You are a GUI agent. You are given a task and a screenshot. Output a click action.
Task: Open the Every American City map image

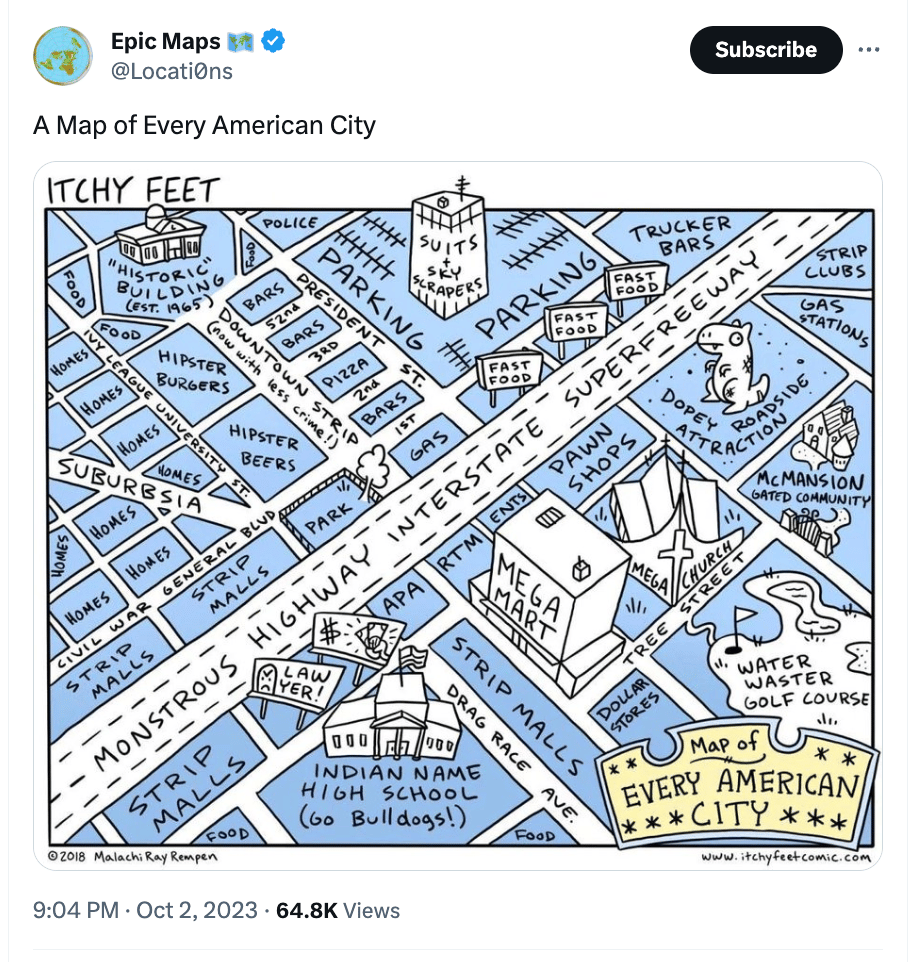(458, 516)
